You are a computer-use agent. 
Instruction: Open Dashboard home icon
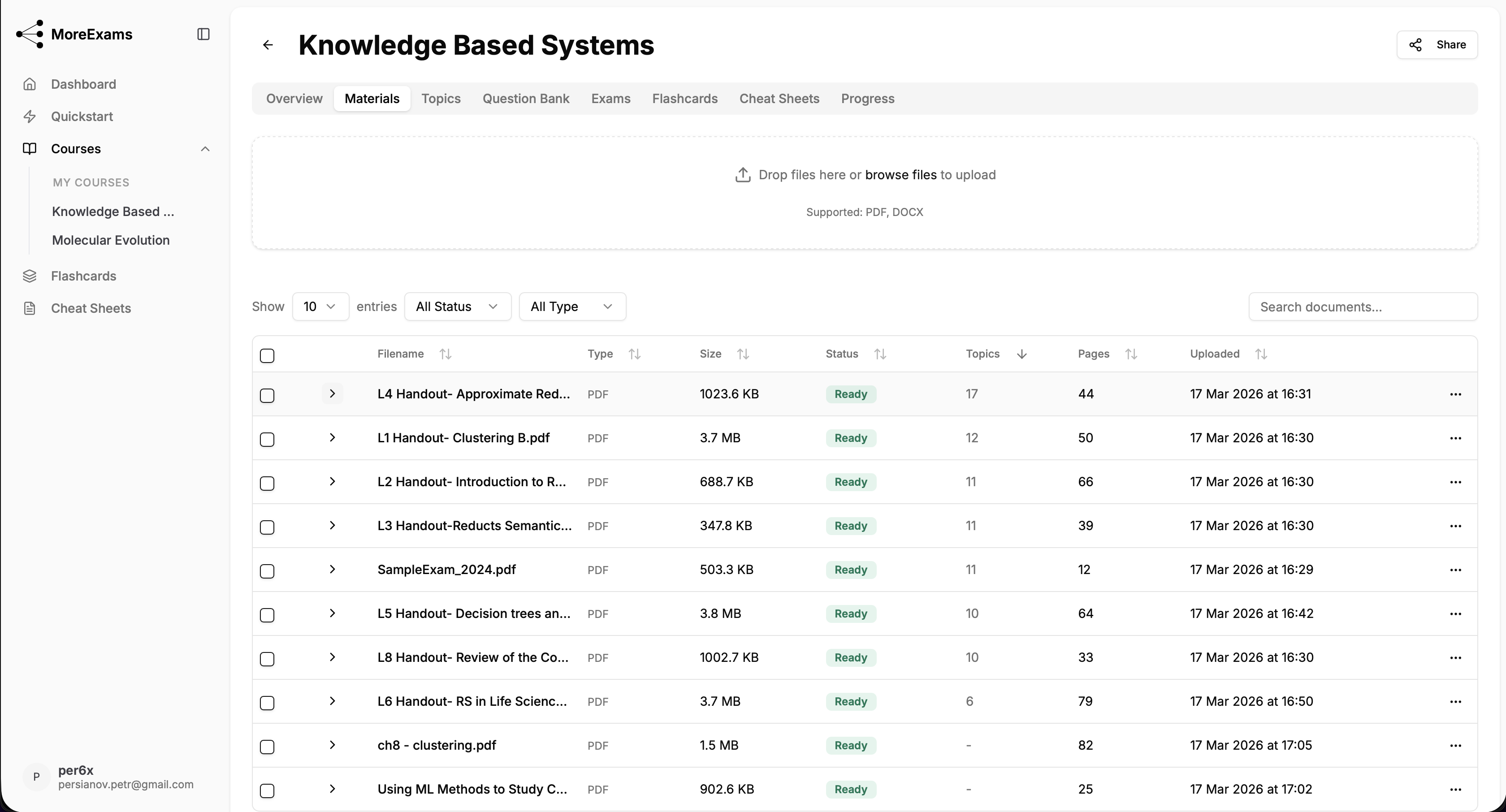click(x=30, y=84)
